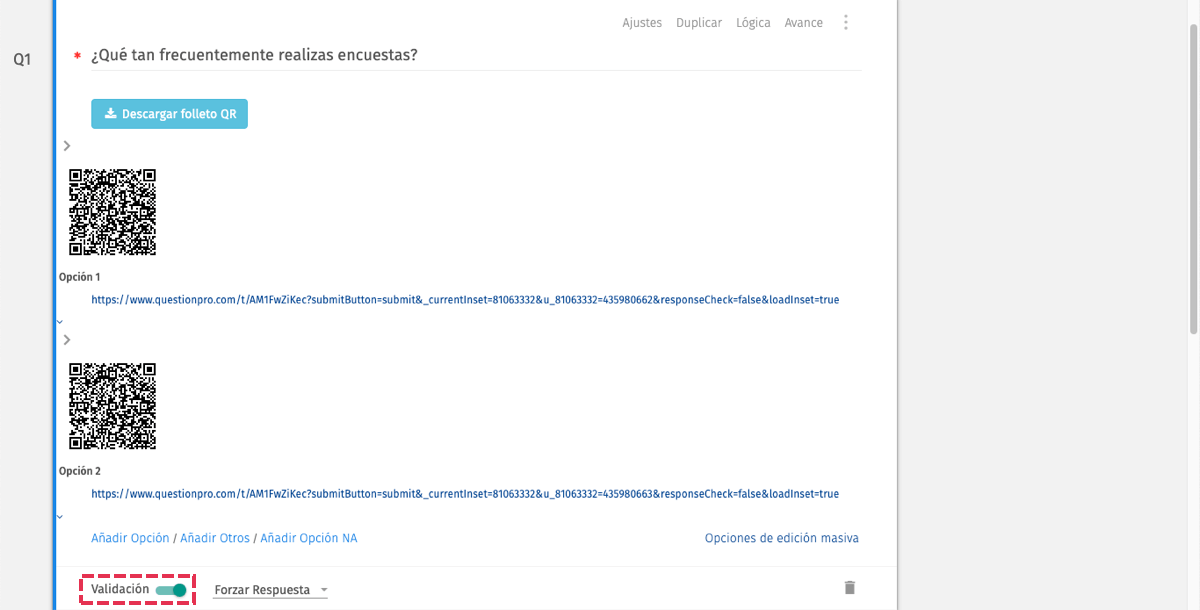The height and width of the screenshot is (610, 1200).
Task: Click the Añadir Opción link
Action: coord(130,538)
